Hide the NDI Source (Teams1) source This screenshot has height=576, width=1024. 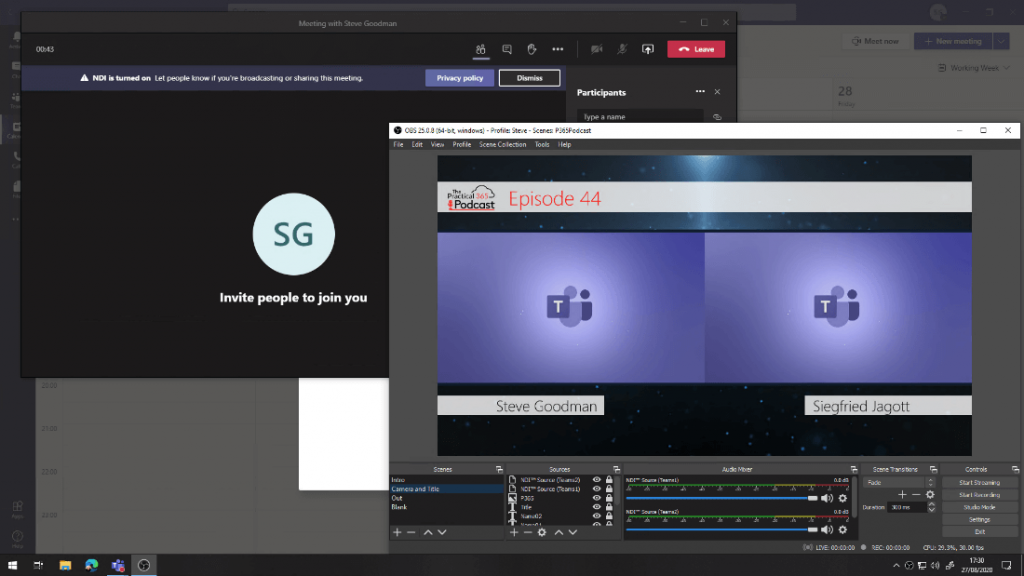pos(596,489)
